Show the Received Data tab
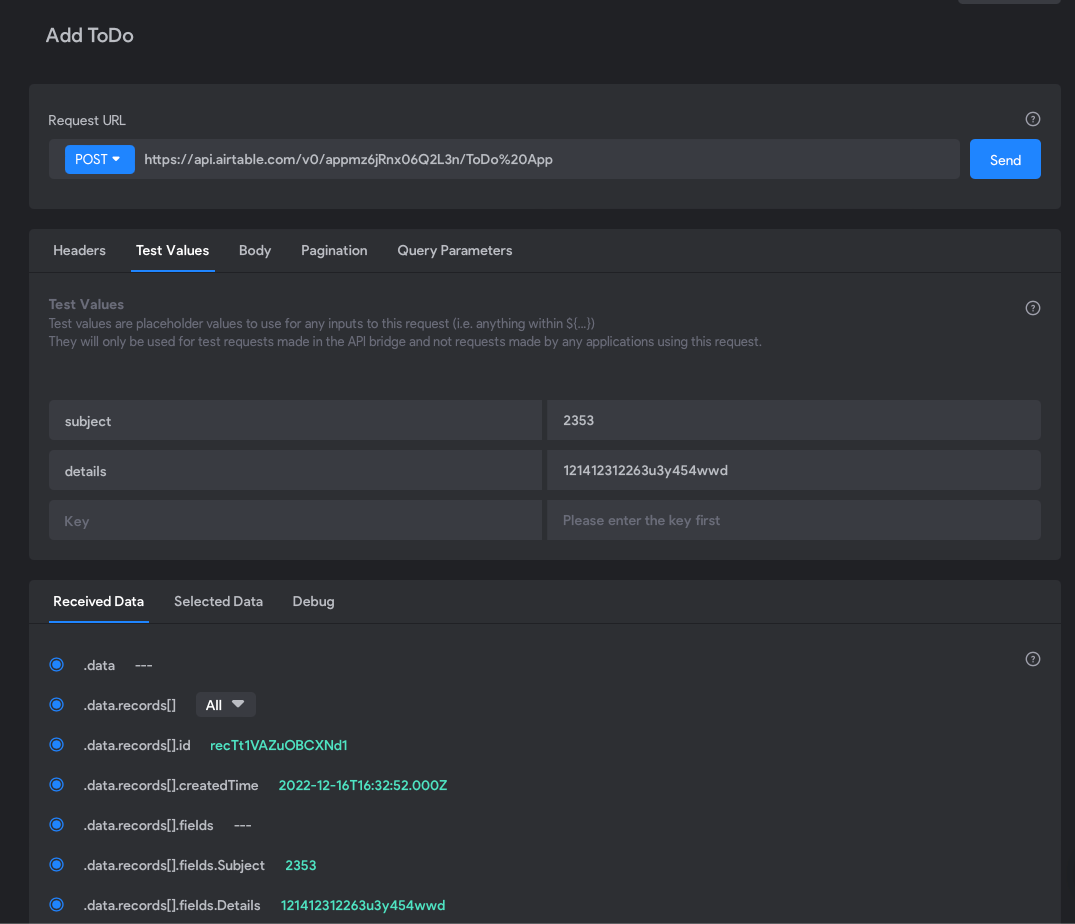This screenshot has height=924, width=1075. (99, 602)
